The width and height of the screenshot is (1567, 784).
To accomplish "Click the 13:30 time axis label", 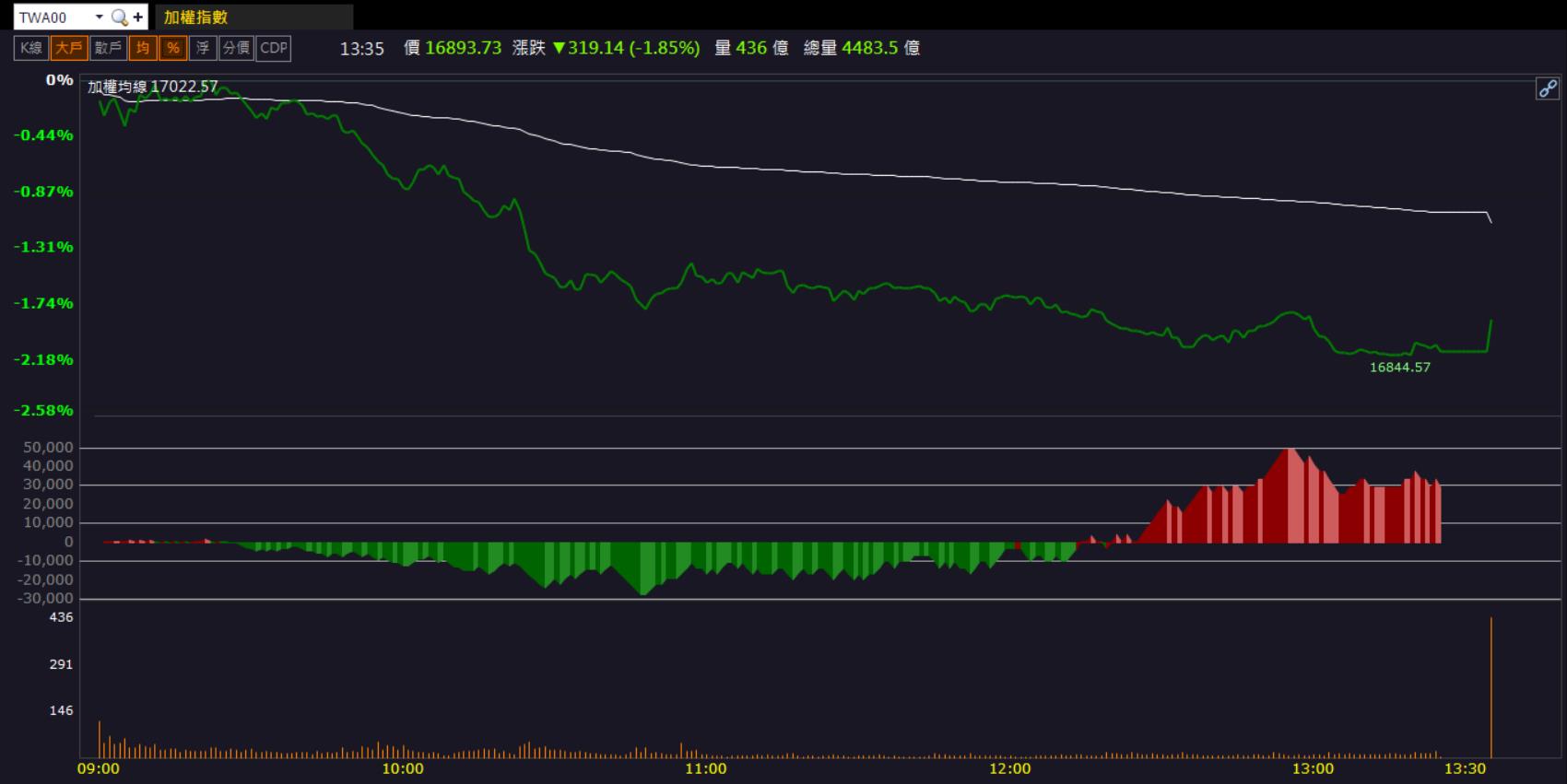I will pos(1466,768).
